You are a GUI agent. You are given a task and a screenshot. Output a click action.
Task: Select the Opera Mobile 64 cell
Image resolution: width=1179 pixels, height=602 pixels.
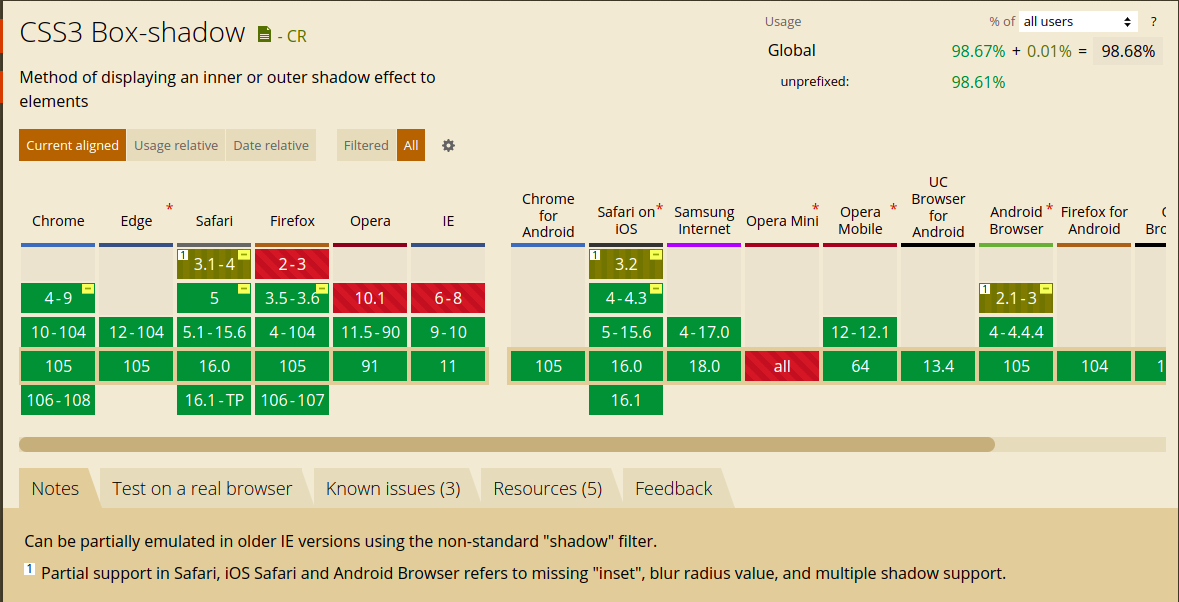860,366
